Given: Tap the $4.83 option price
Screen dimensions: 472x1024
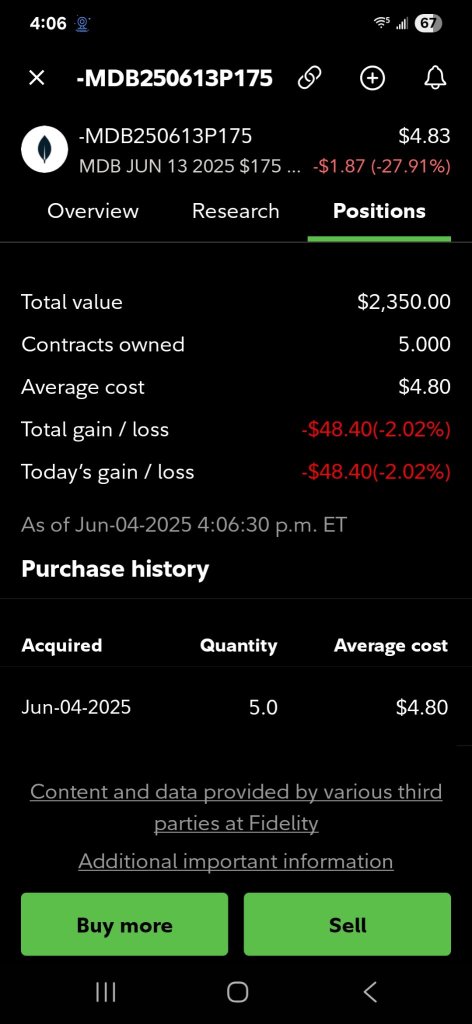Looking at the screenshot, I should pyautogui.click(x=424, y=136).
